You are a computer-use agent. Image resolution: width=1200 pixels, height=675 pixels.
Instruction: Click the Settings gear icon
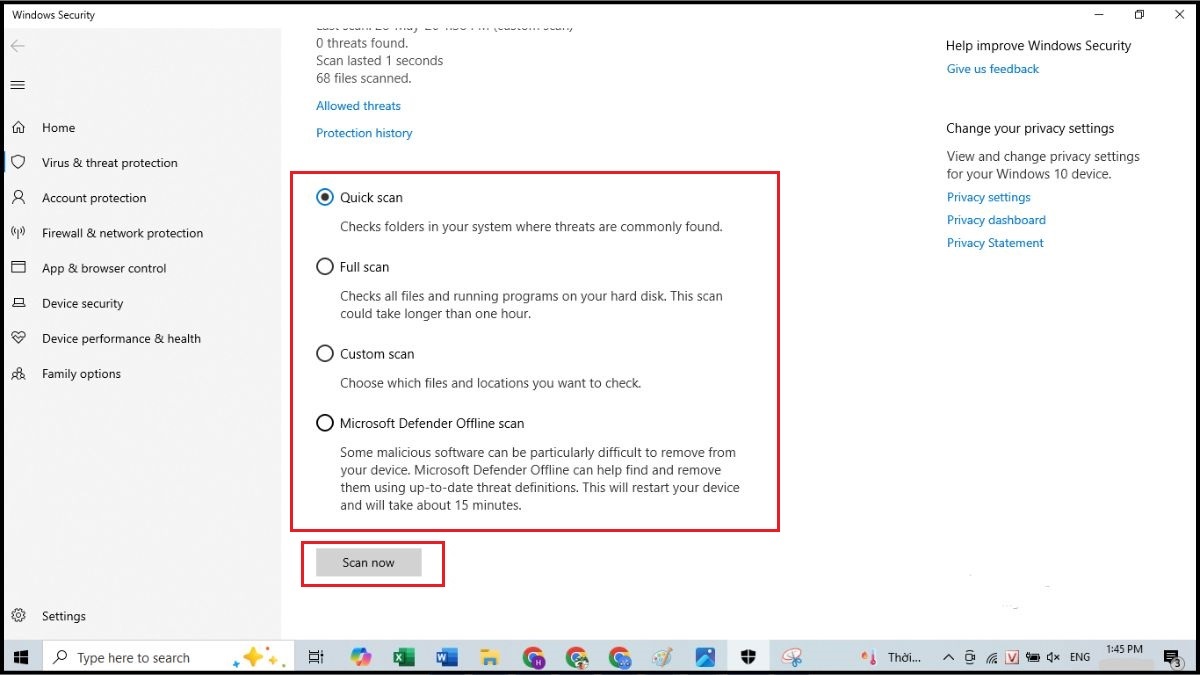[18, 616]
